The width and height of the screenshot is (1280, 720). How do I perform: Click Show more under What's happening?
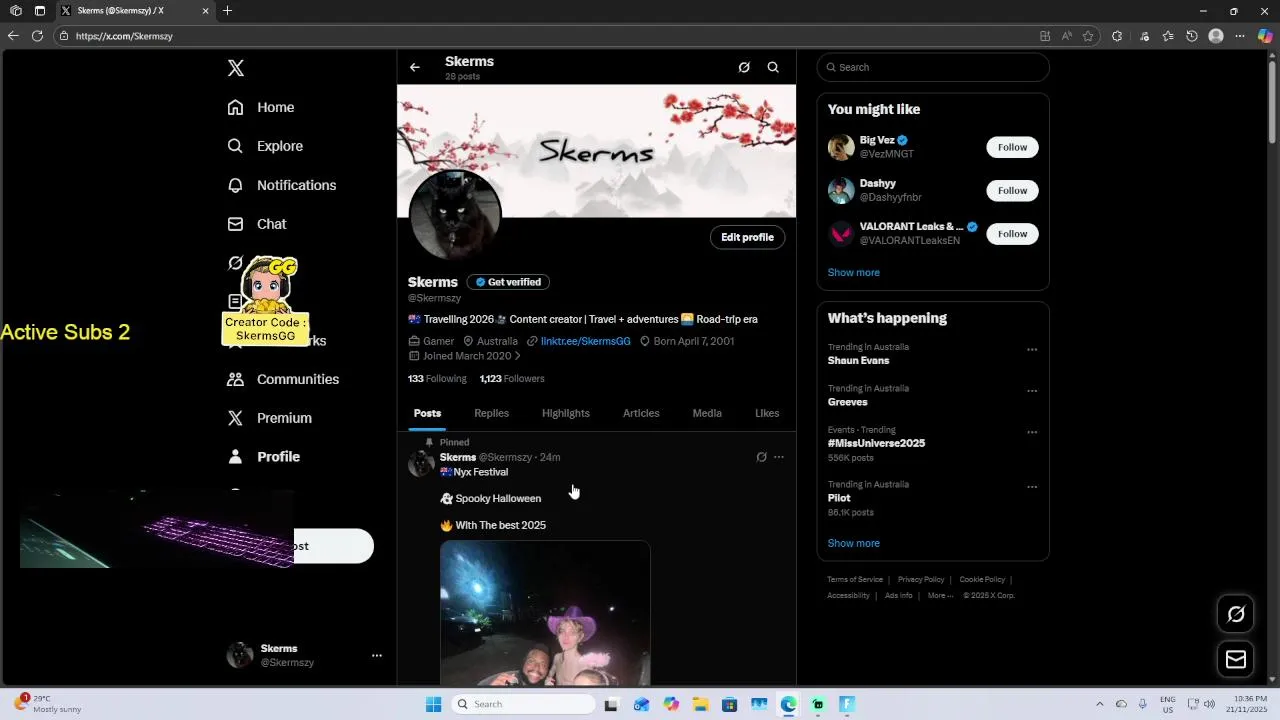tap(854, 543)
